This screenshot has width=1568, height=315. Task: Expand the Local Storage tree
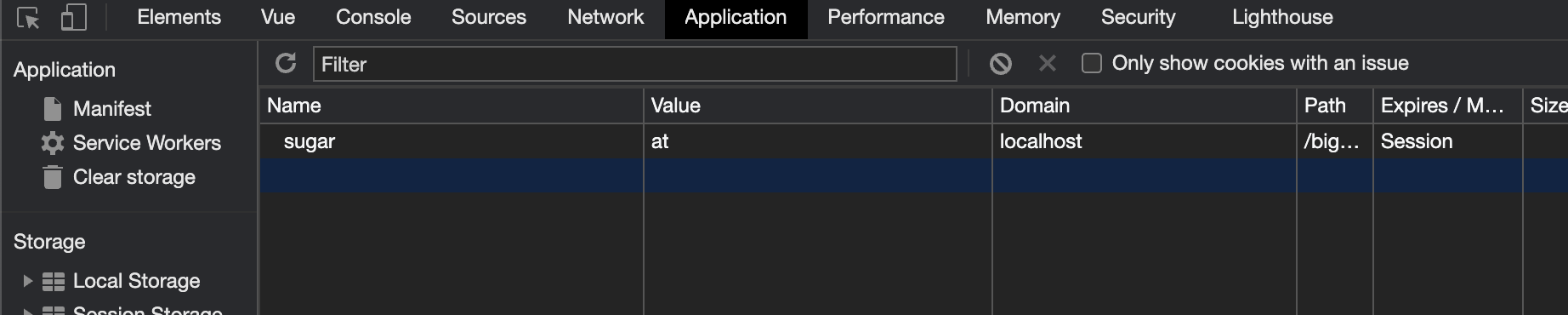click(27, 281)
